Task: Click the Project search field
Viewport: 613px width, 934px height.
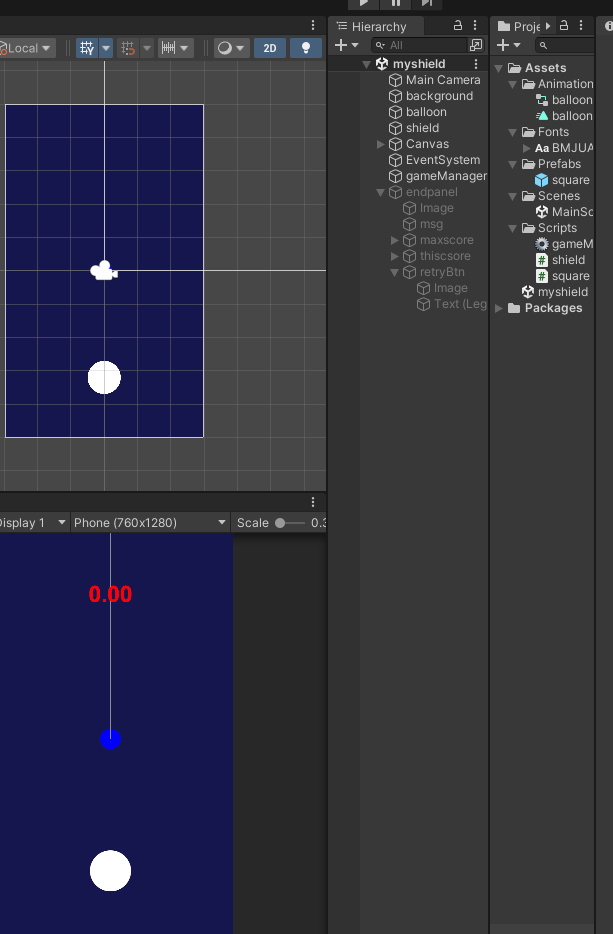Action: click(565, 45)
